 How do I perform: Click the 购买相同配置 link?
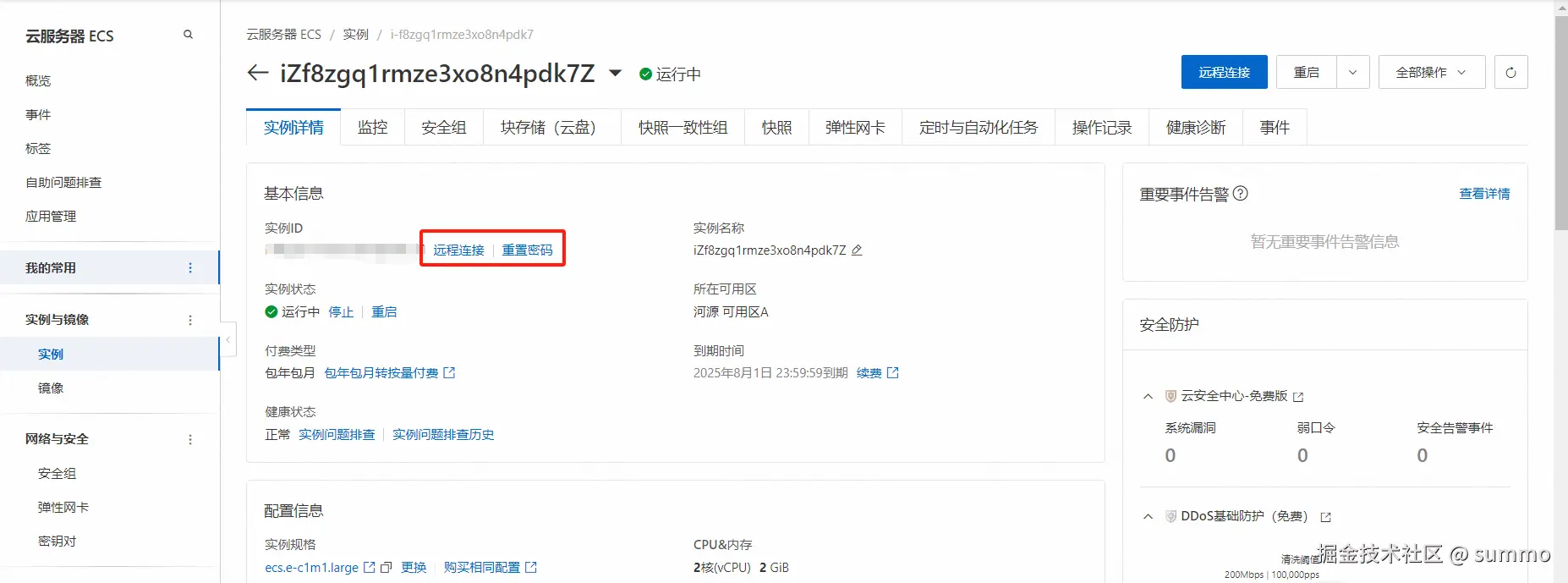coord(482,567)
